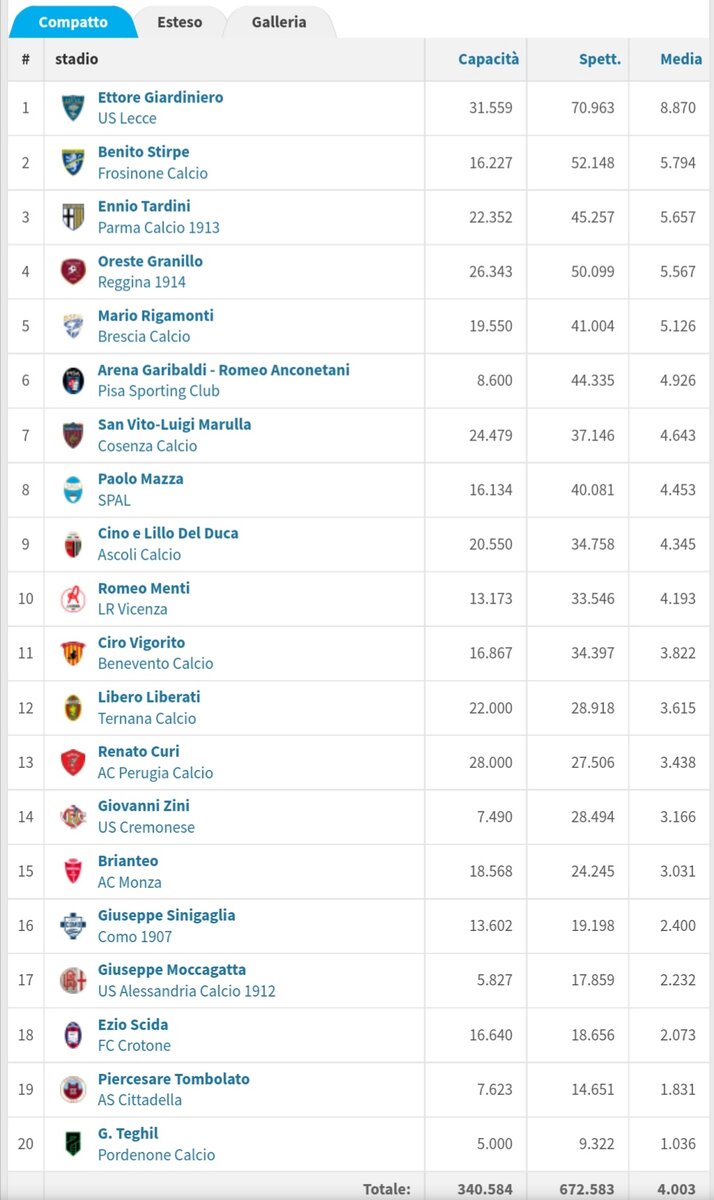Click the Pordenone Calcio crest

pyautogui.click(x=73, y=1144)
